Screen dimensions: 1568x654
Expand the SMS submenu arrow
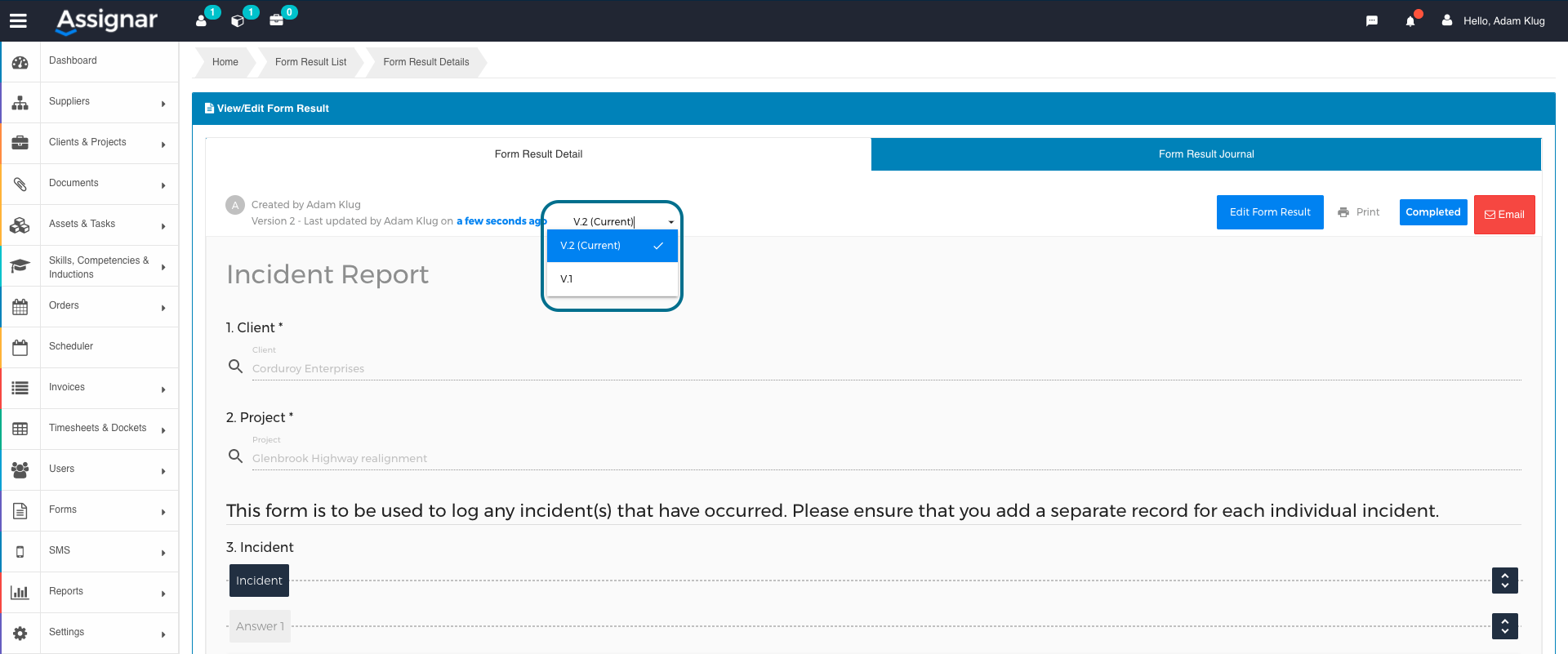163,553
